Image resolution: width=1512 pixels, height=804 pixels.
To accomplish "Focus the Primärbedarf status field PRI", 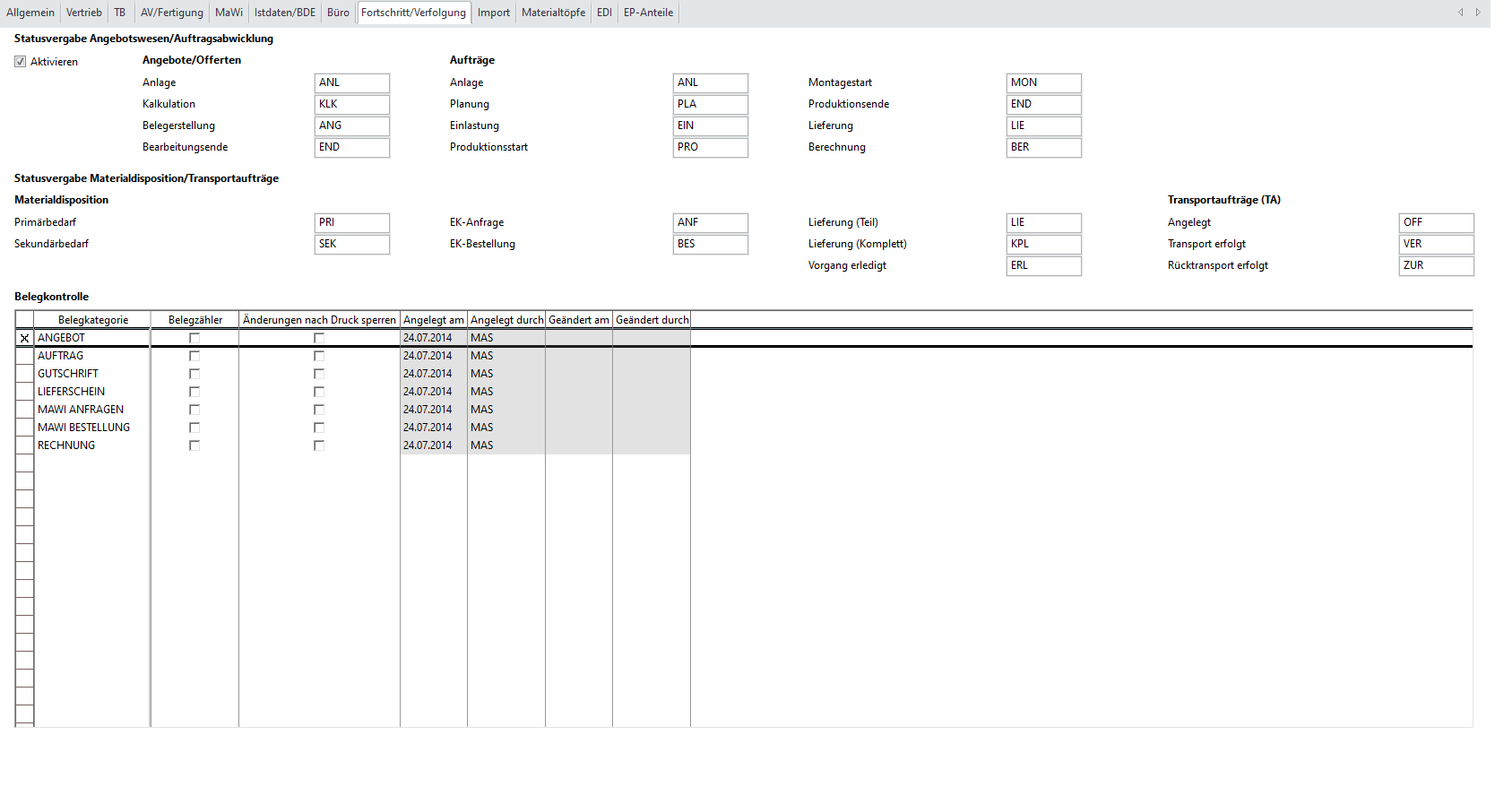I will pyautogui.click(x=351, y=222).
